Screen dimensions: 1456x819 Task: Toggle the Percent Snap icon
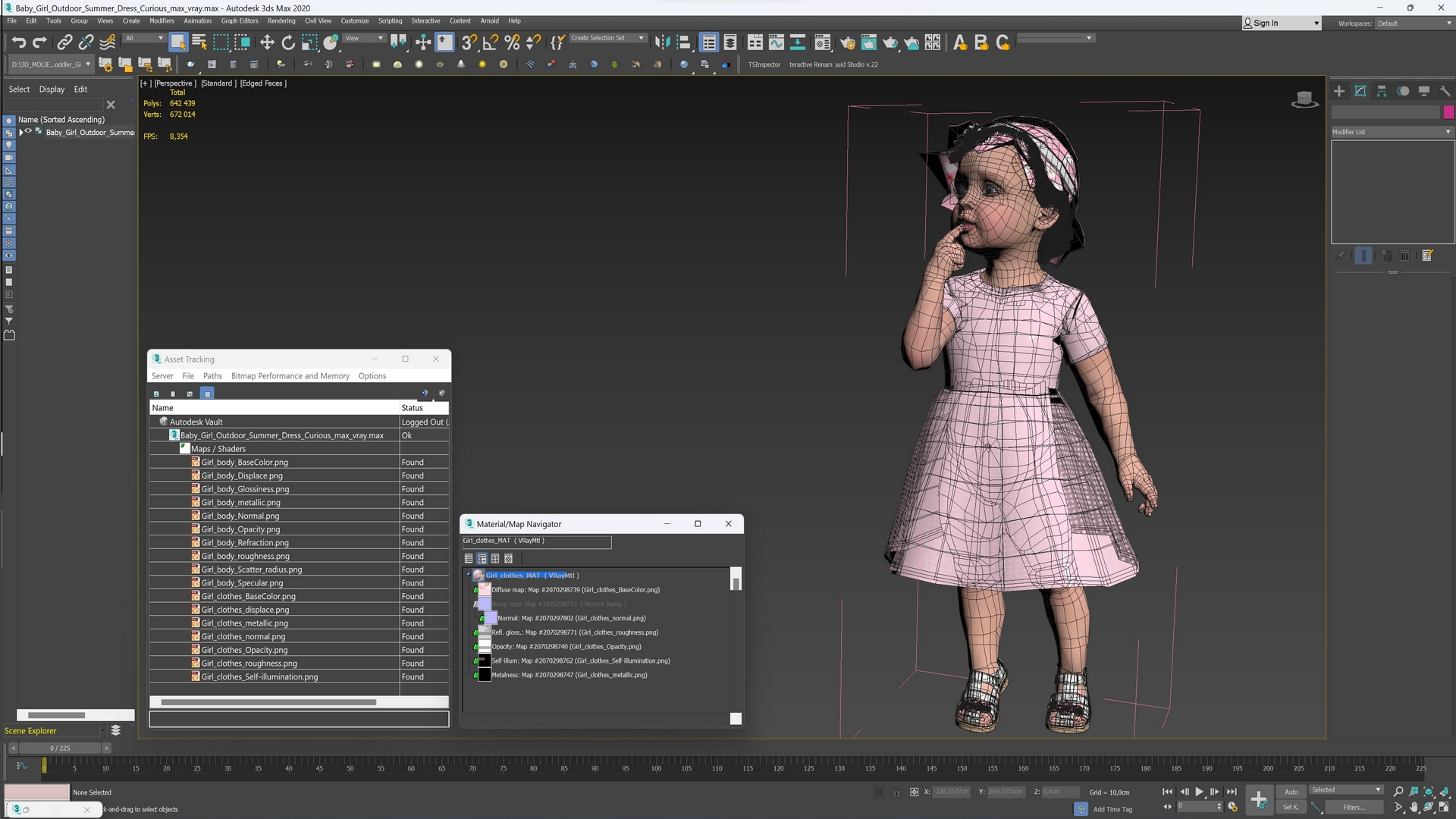click(512, 42)
